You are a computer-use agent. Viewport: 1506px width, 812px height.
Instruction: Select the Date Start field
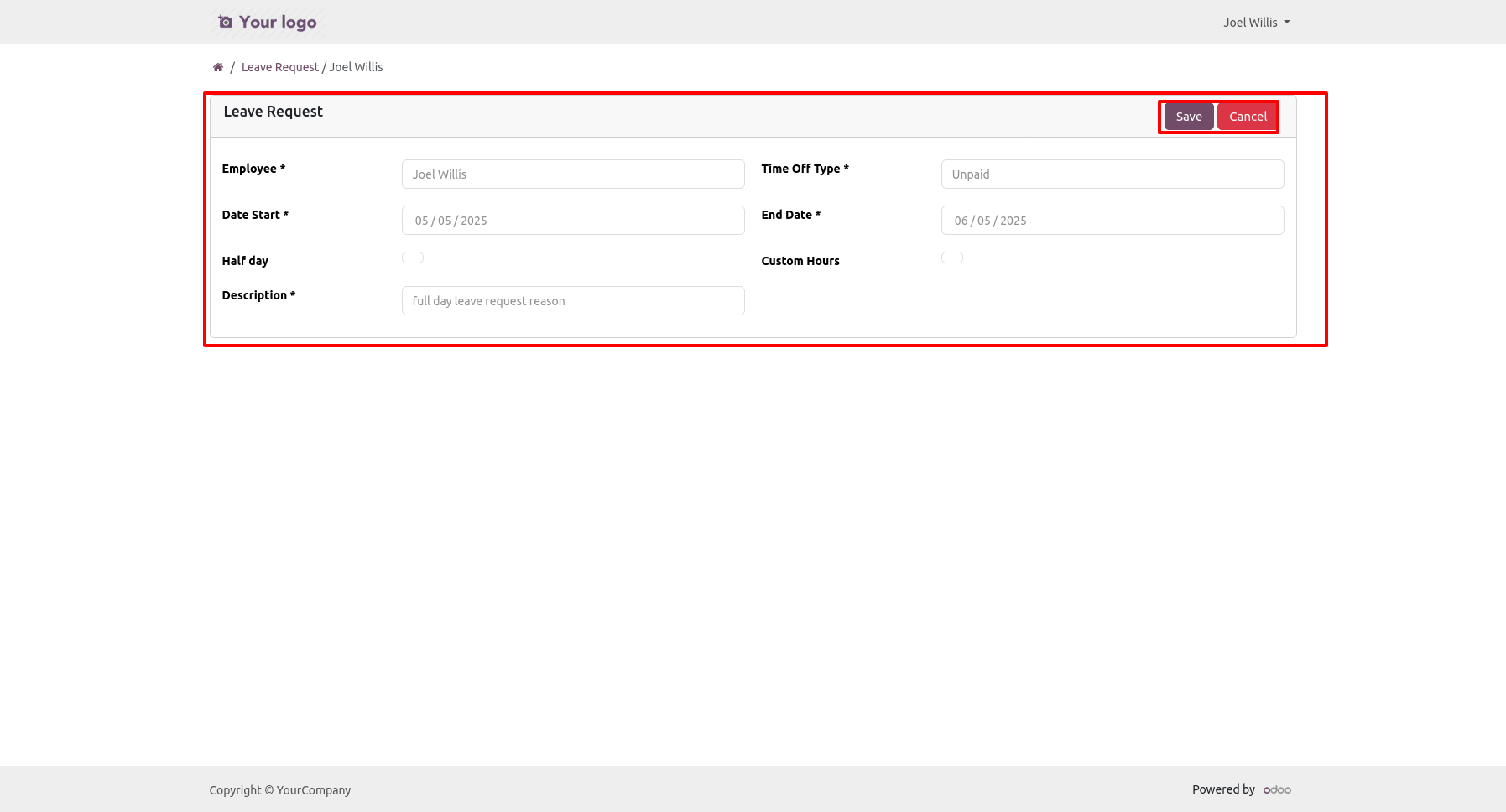point(573,221)
